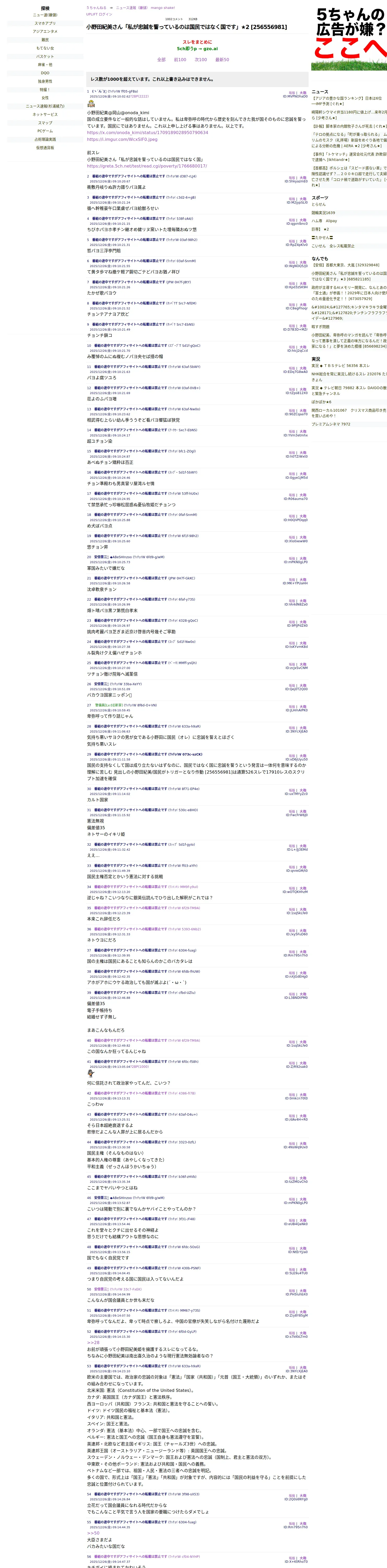
Task: Click 大砲 link on post 1
Action: point(303,93)
